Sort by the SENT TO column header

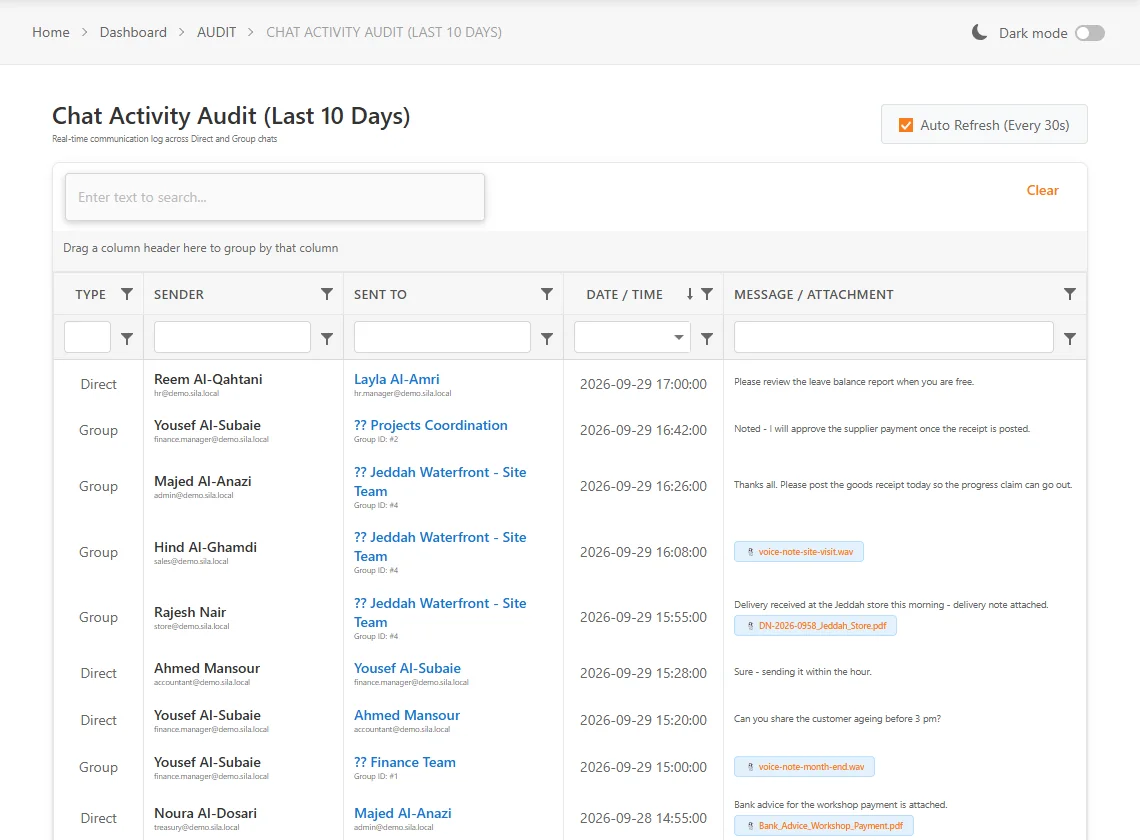[380, 295]
